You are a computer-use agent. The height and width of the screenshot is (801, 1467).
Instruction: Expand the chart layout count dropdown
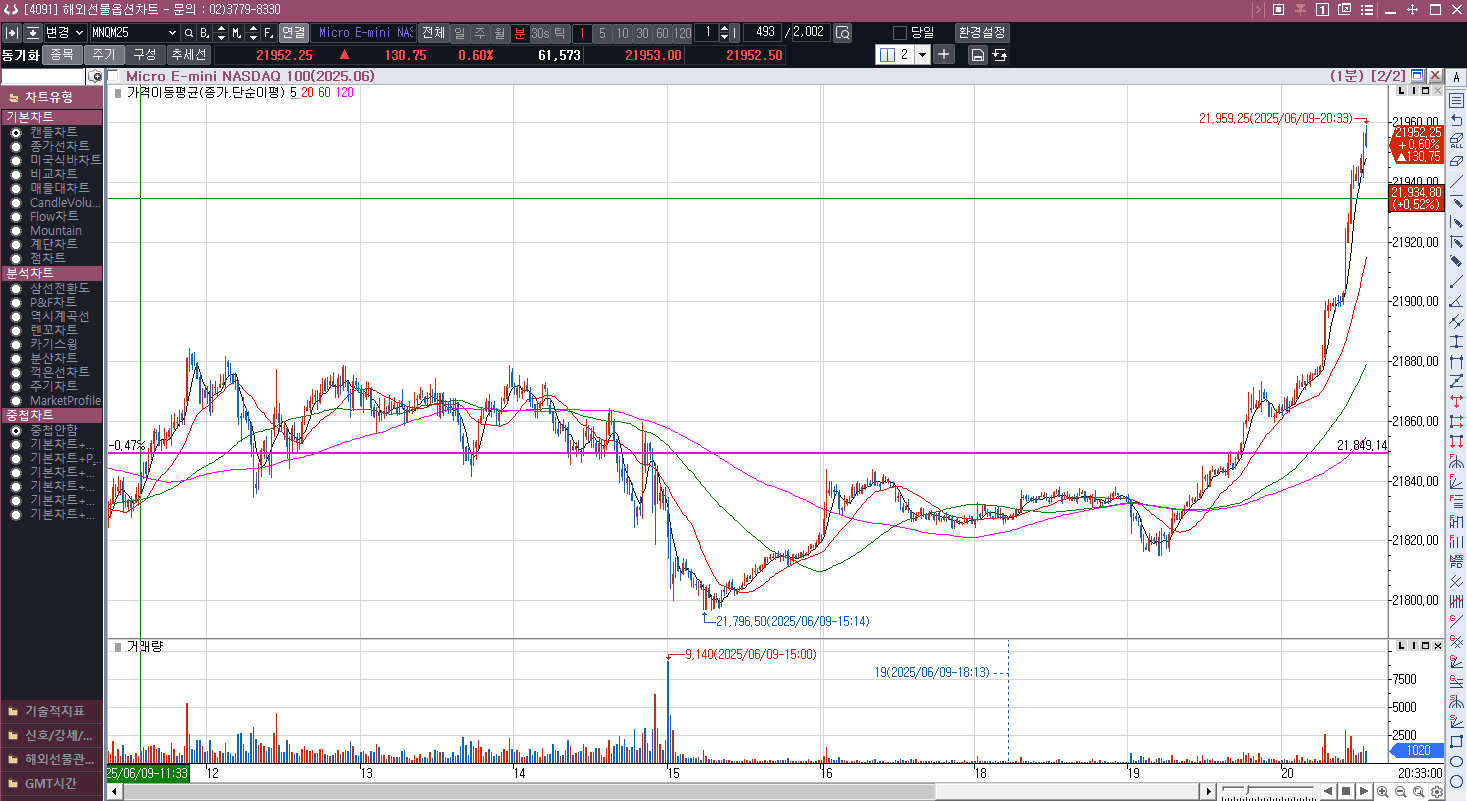922,54
